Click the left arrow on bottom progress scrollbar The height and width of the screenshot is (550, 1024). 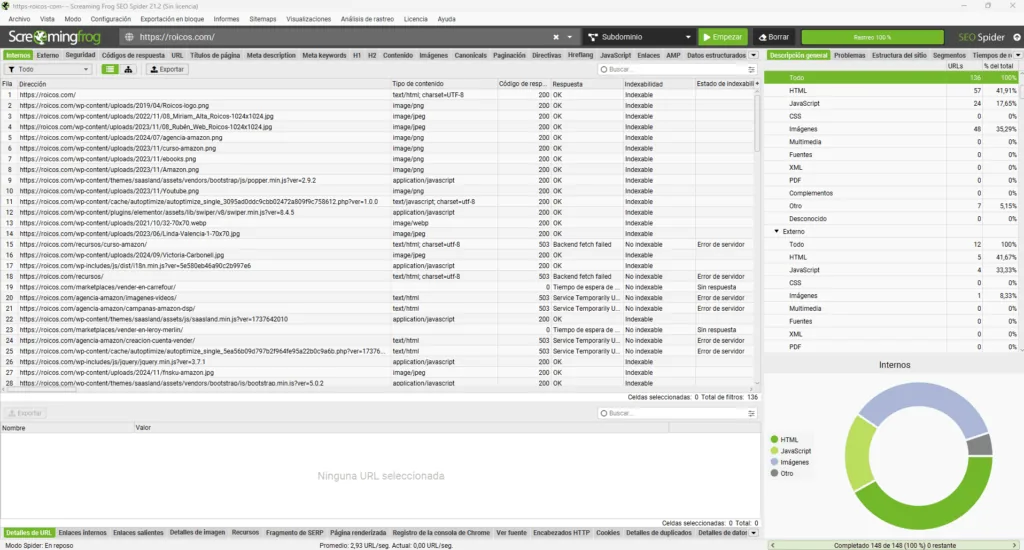[773, 545]
